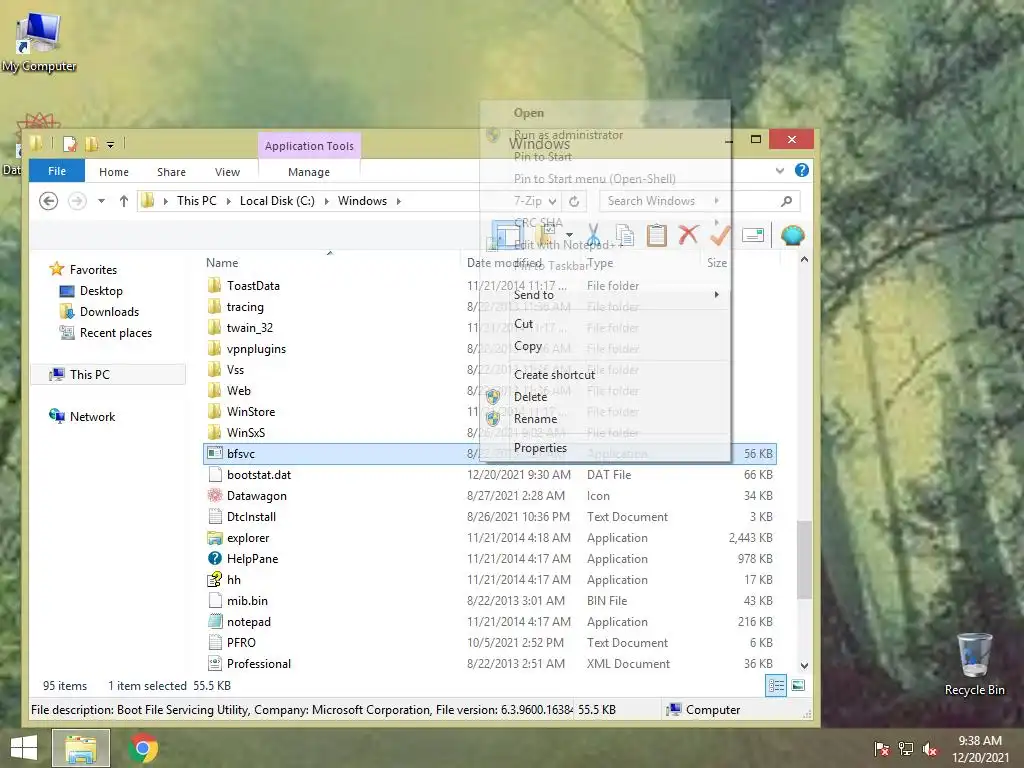
Task: Expand the chevron after This PC breadcrumb
Action: (229, 201)
